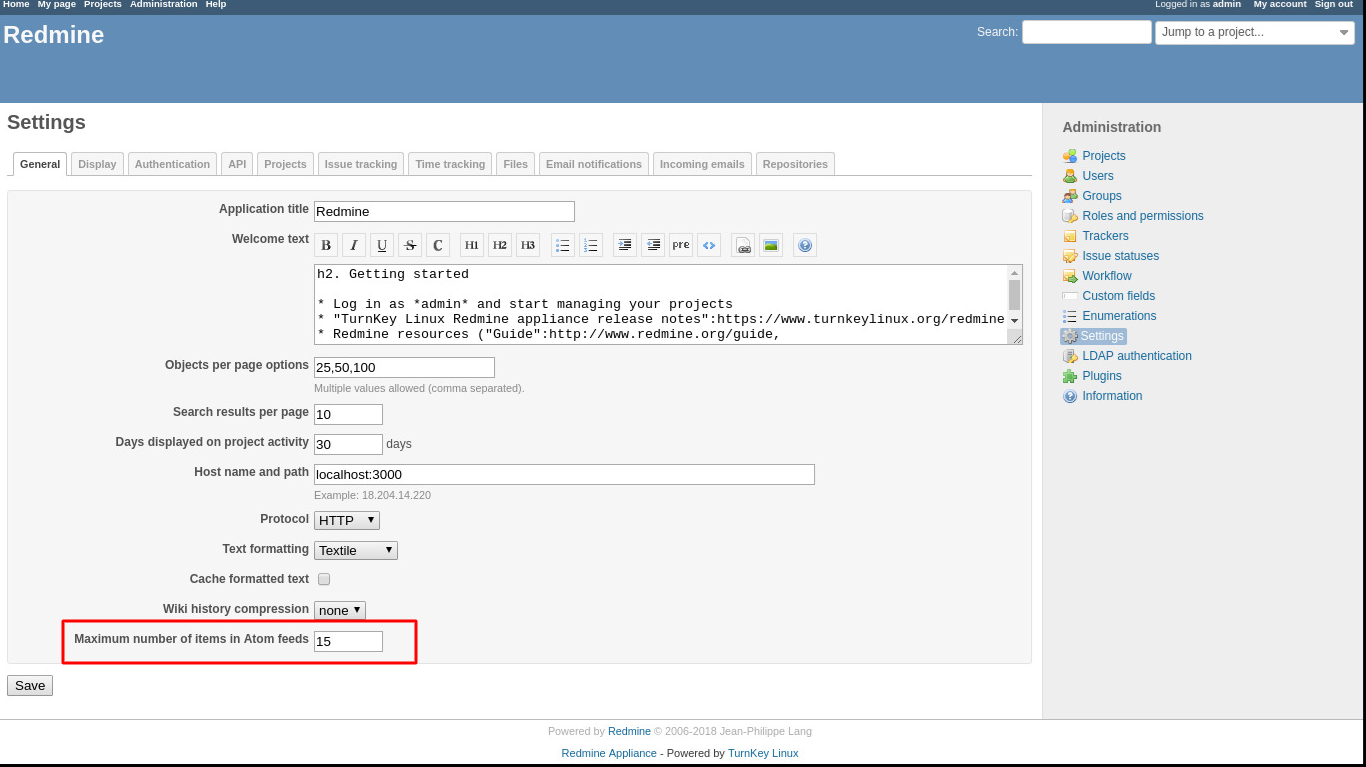
Task: Insert preformatted text with the pre icon
Action: (x=681, y=244)
